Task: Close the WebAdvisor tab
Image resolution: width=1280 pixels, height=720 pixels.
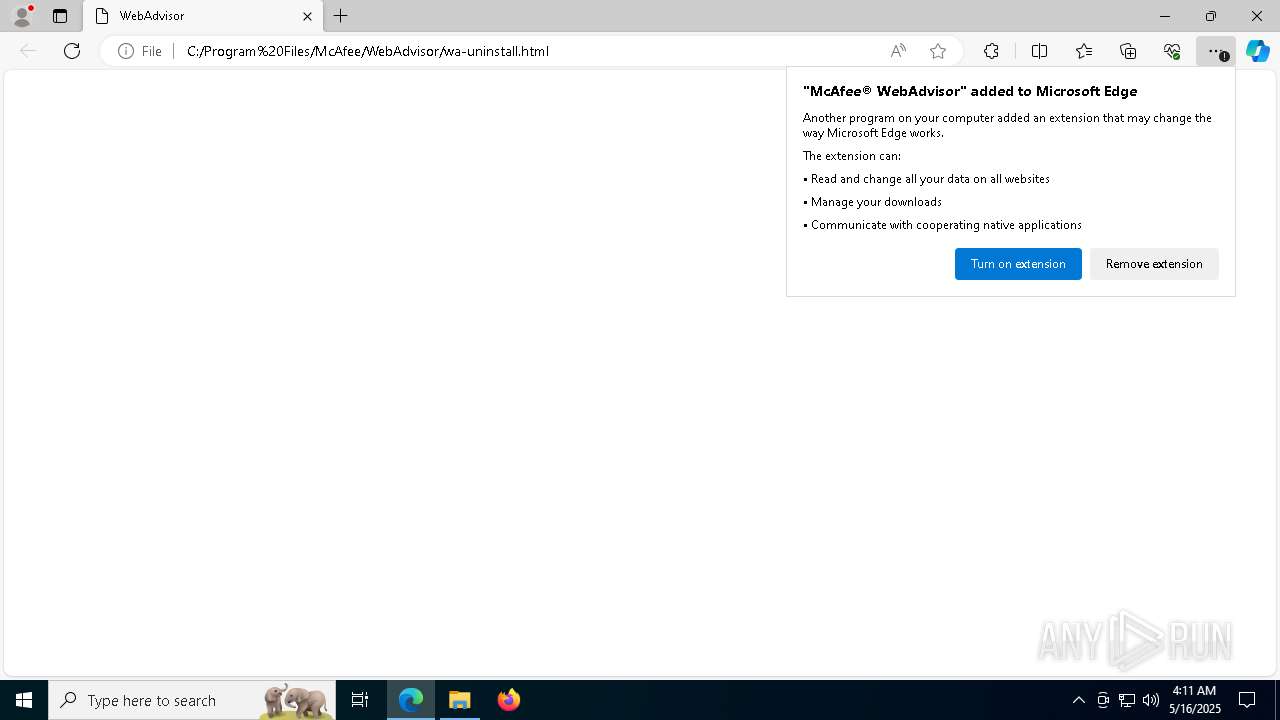Action: click(x=307, y=16)
